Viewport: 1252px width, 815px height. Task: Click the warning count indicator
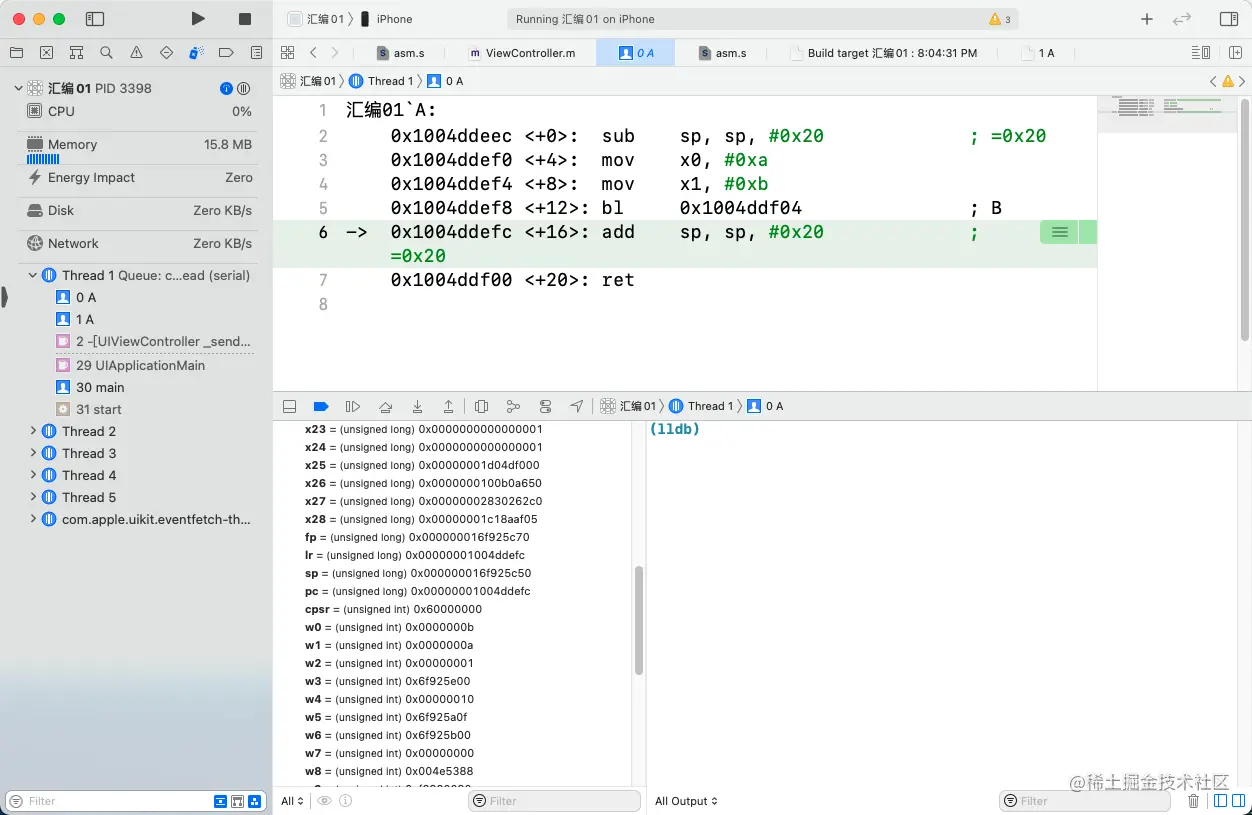click(1000, 19)
